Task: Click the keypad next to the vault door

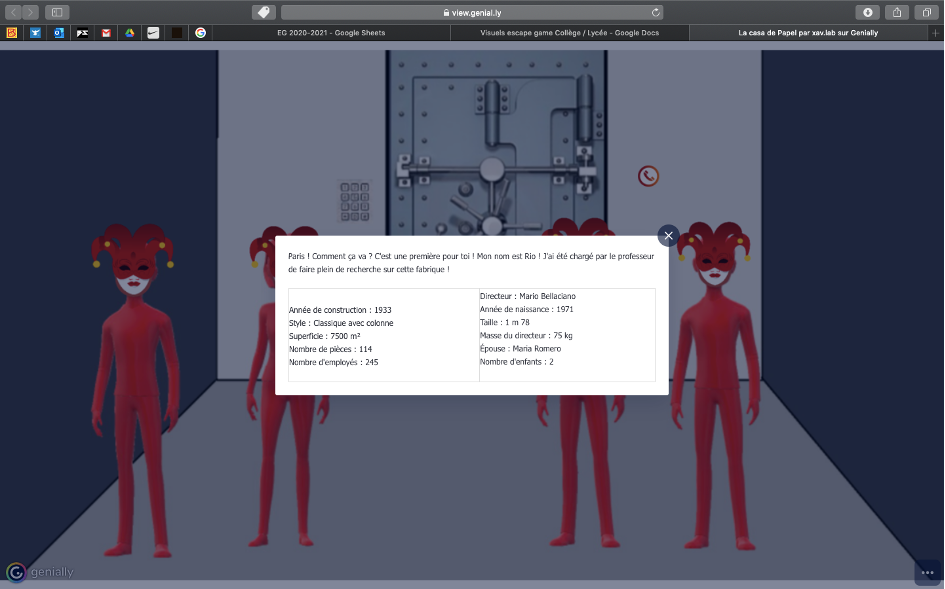Action: [x=355, y=201]
